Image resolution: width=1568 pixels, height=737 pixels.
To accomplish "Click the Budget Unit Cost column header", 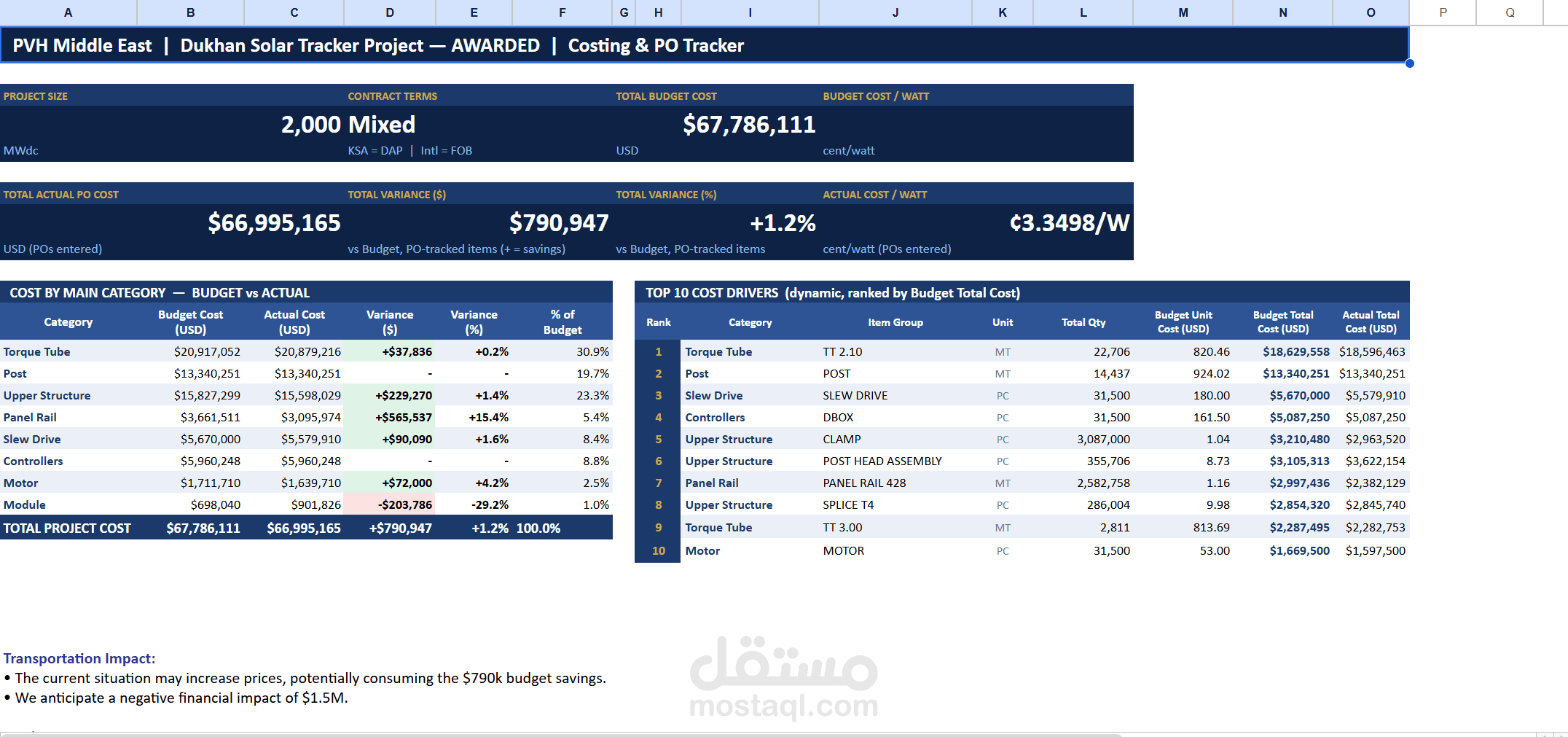I will pyautogui.click(x=1183, y=322).
